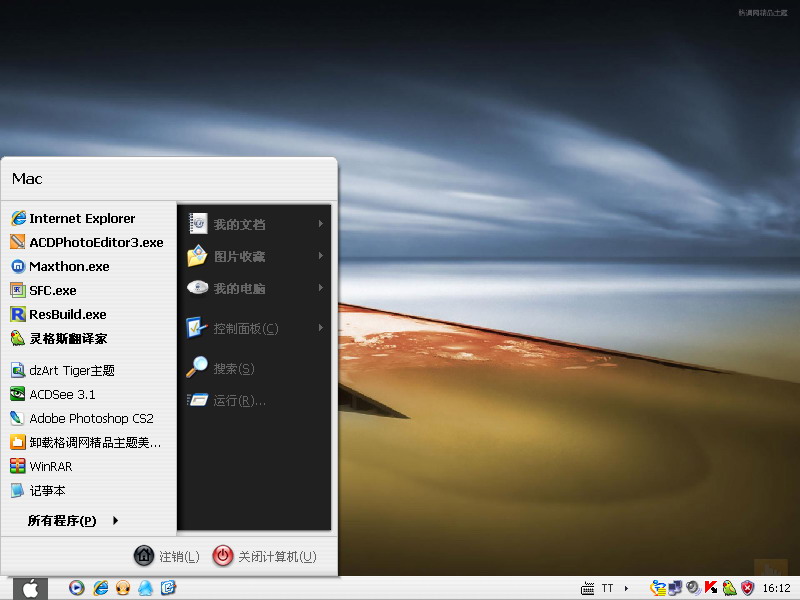
Task: Click the Maxthon blue circle icon
Action: click(18, 266)
